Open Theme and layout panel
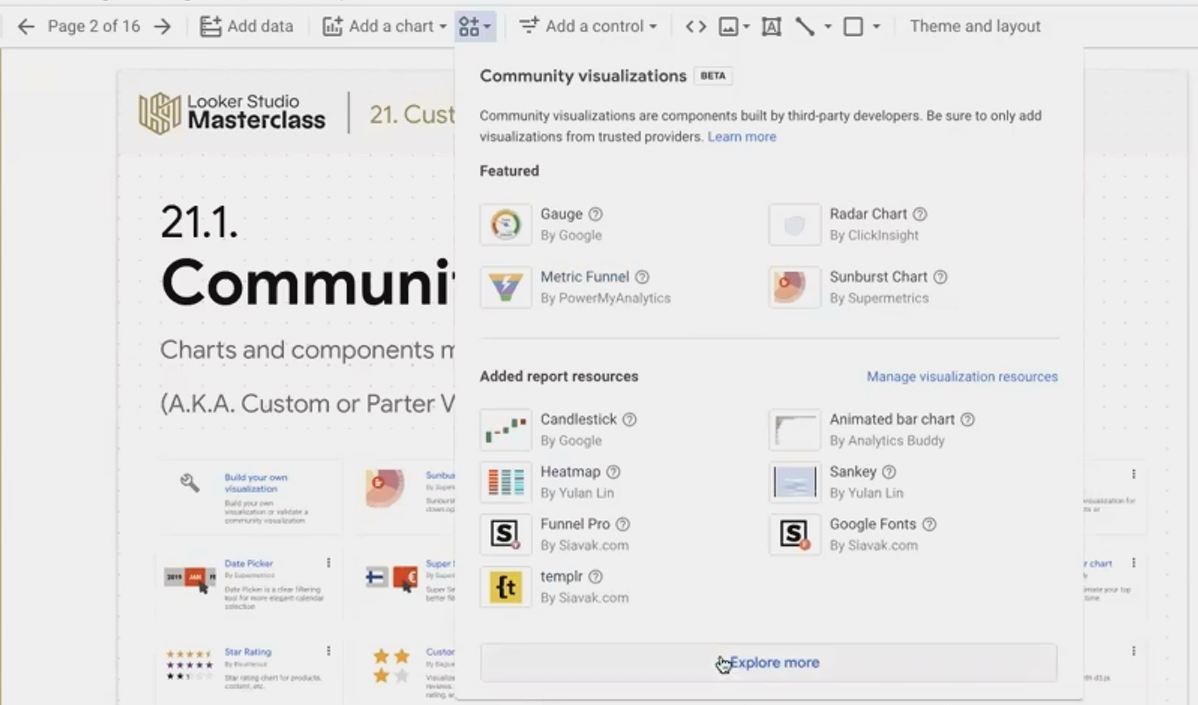This screenshot has width=1198, height=705. [975, 27]
